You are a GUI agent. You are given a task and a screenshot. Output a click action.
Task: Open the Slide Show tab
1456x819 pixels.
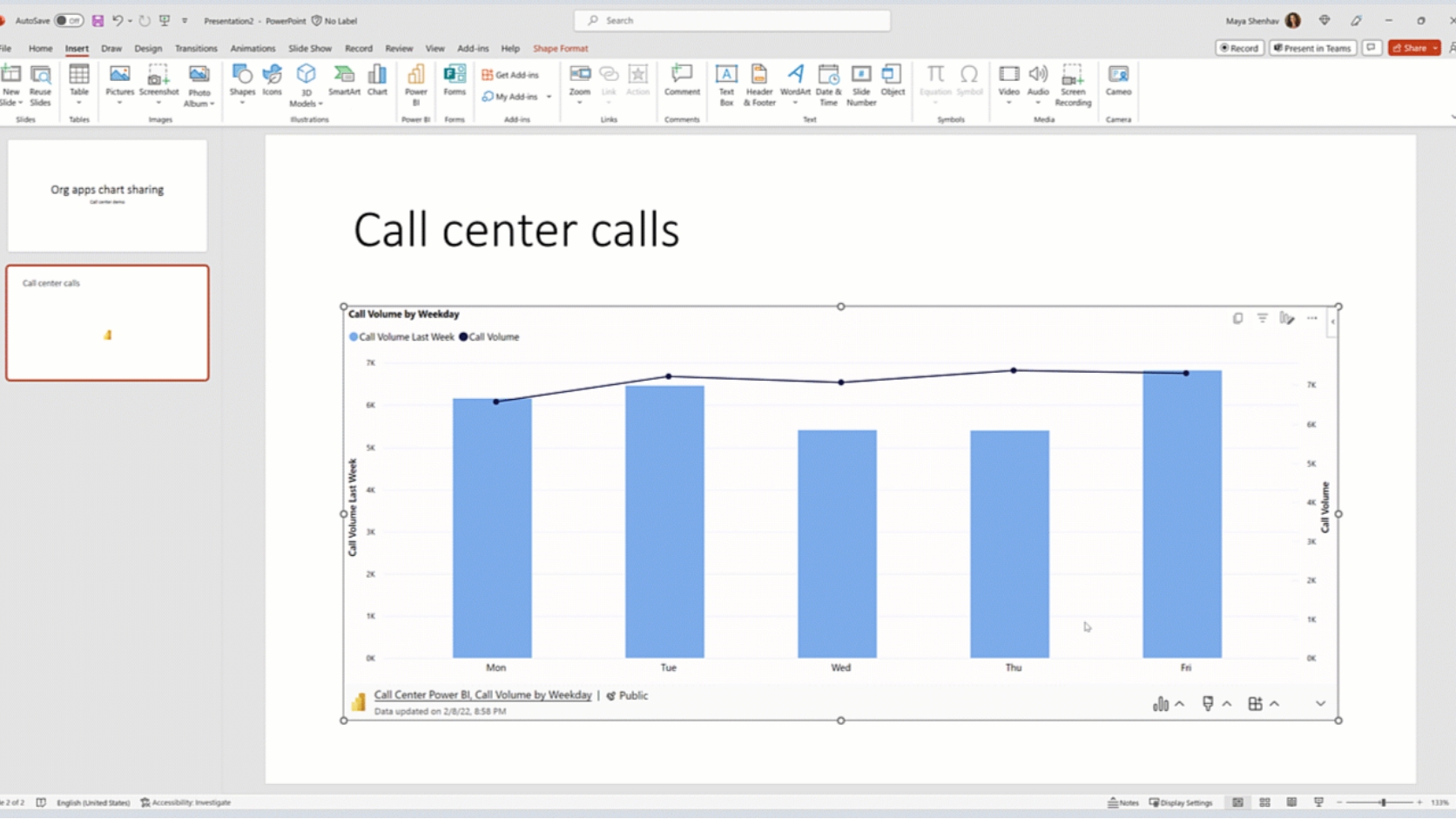pos(310,48)
